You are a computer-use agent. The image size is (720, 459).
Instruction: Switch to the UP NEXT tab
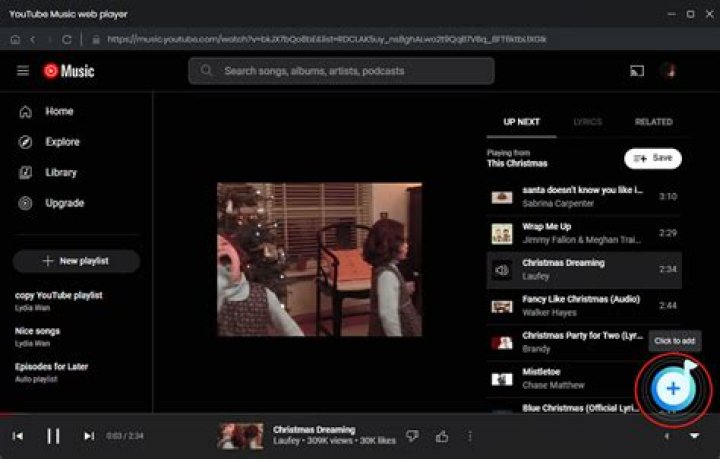pyautogui.click(x=522, y=122)
